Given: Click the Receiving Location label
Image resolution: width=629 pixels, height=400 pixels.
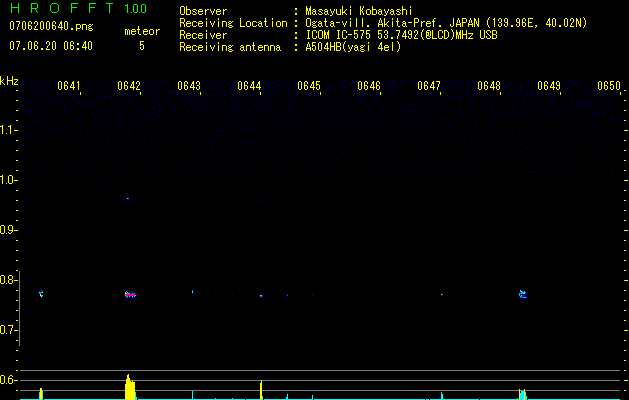Looking at the screenshot, I should click(x=233, y=23).
